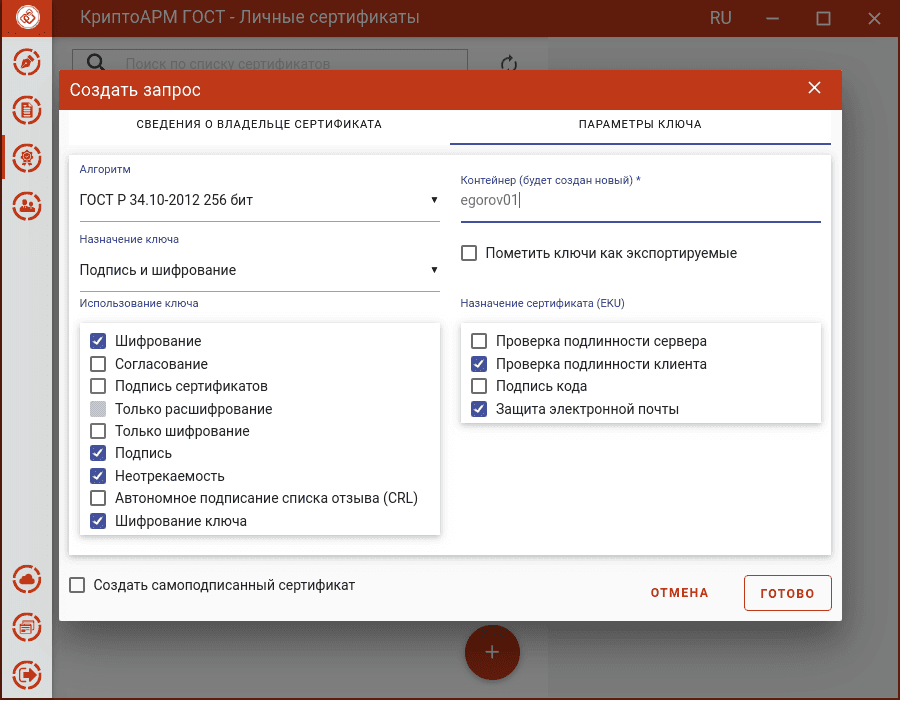Viewport: 902px width, 701px height.
Task: Click the КриптоАРМ logo icon
Action: click(27, 17)
